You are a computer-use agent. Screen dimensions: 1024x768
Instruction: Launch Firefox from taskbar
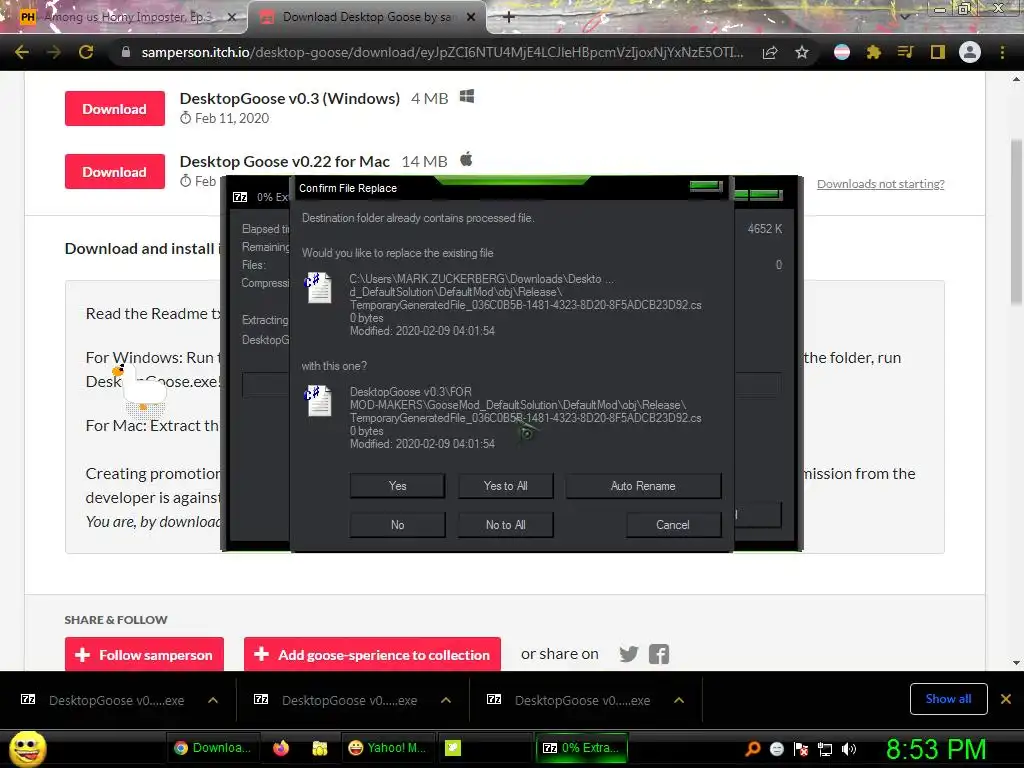click(x=281, y=748)
